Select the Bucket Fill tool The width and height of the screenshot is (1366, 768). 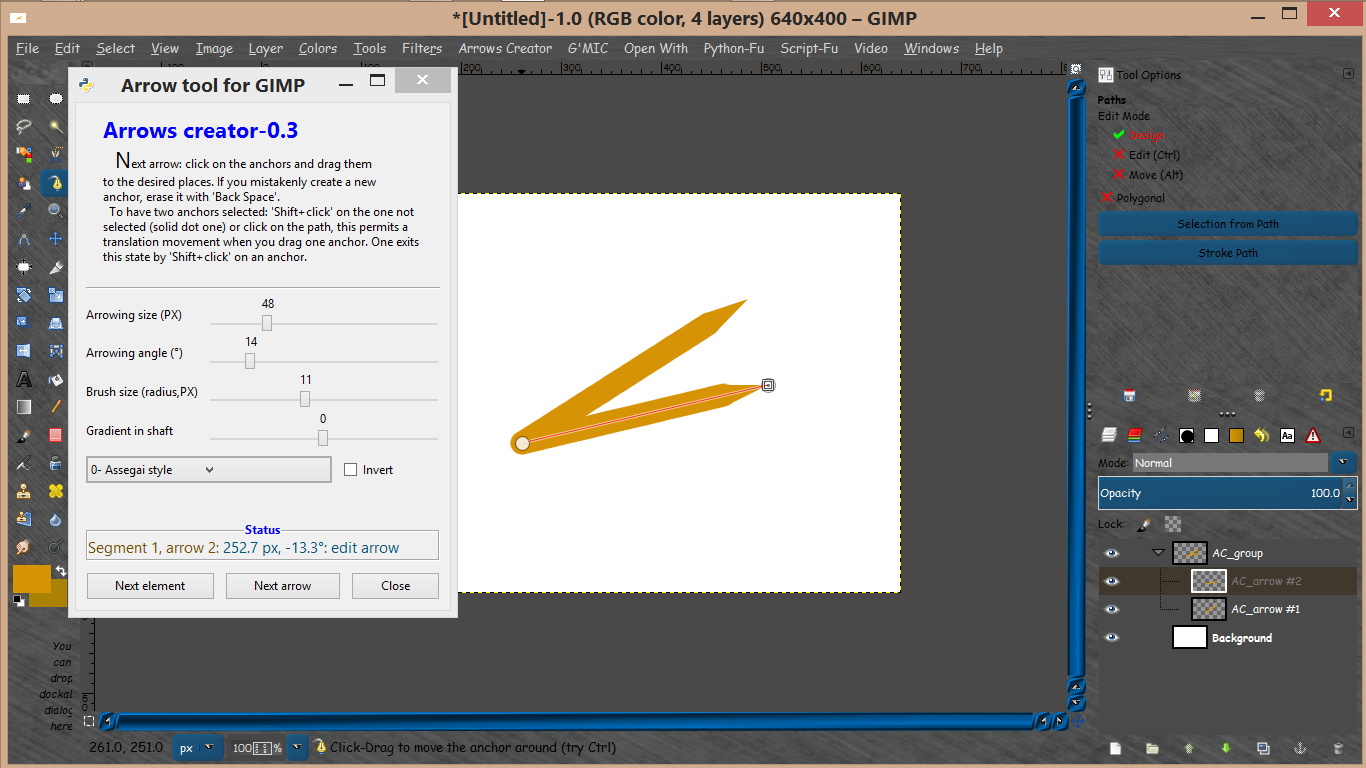pyautogui.click(x=56, y=380)
